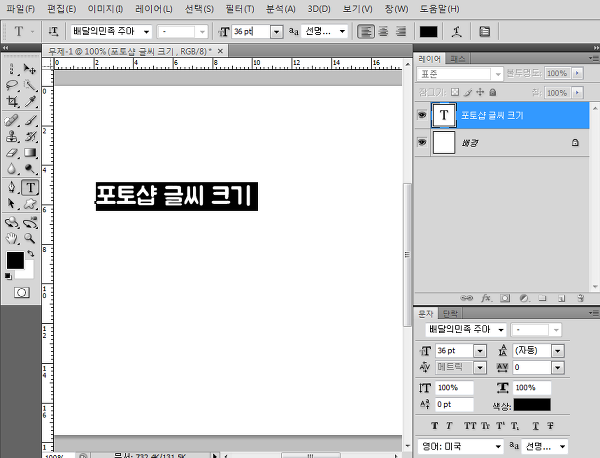Open layer fill slider arrow
The image size is (600, 458).
[577, 93]
